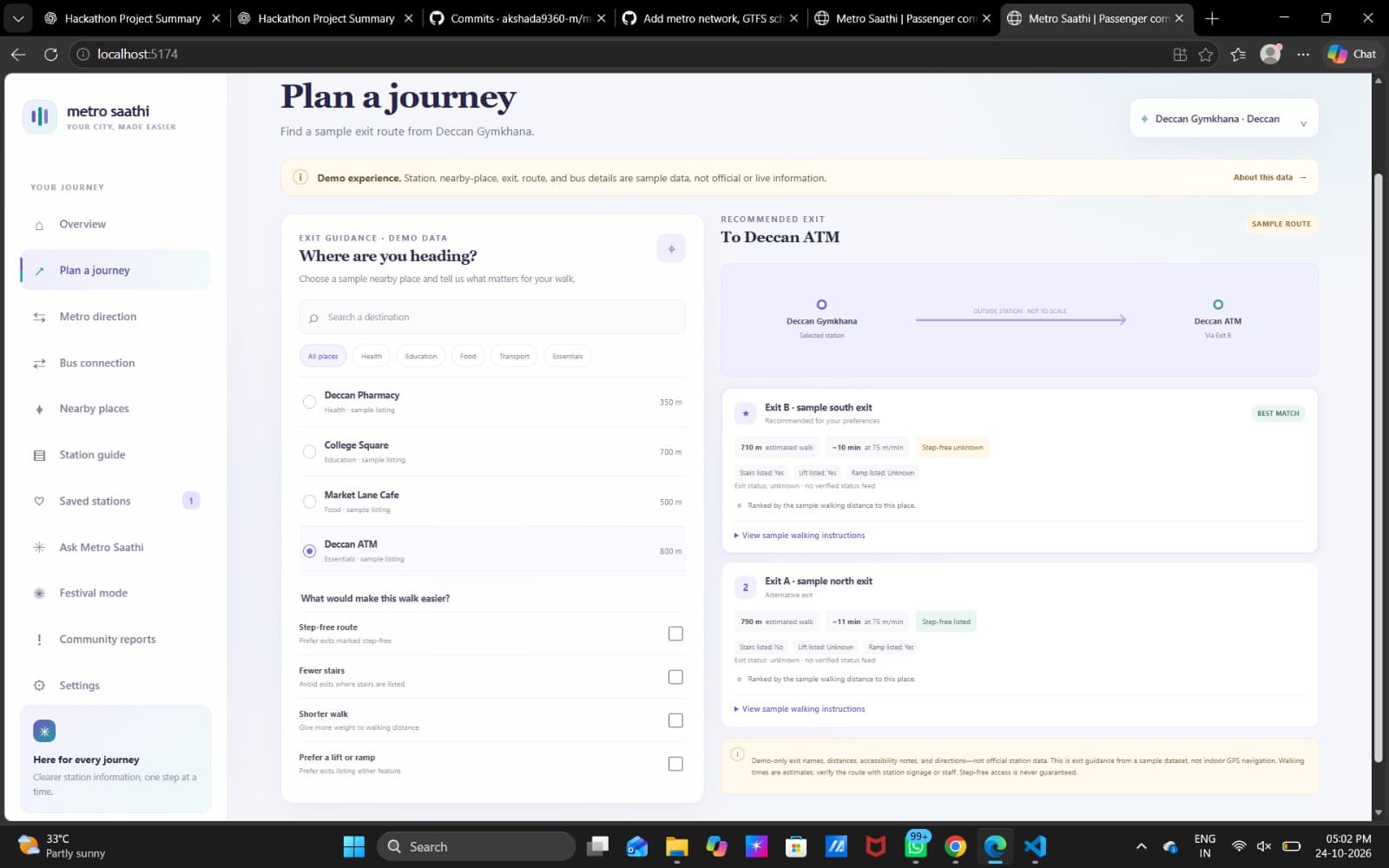Click the Bus connection swap icon
Screen dimensions: 1389x868
39,363
